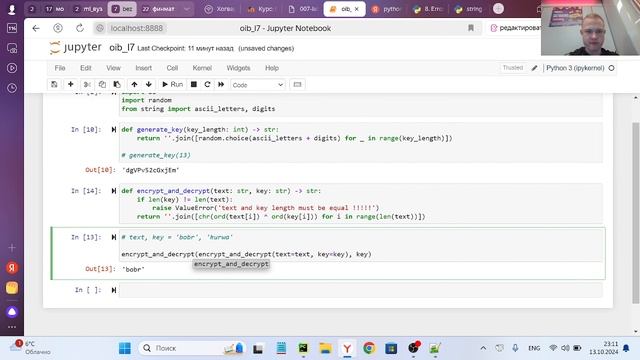Click the Python 3 kernel indicator circle

coord(611,68)
